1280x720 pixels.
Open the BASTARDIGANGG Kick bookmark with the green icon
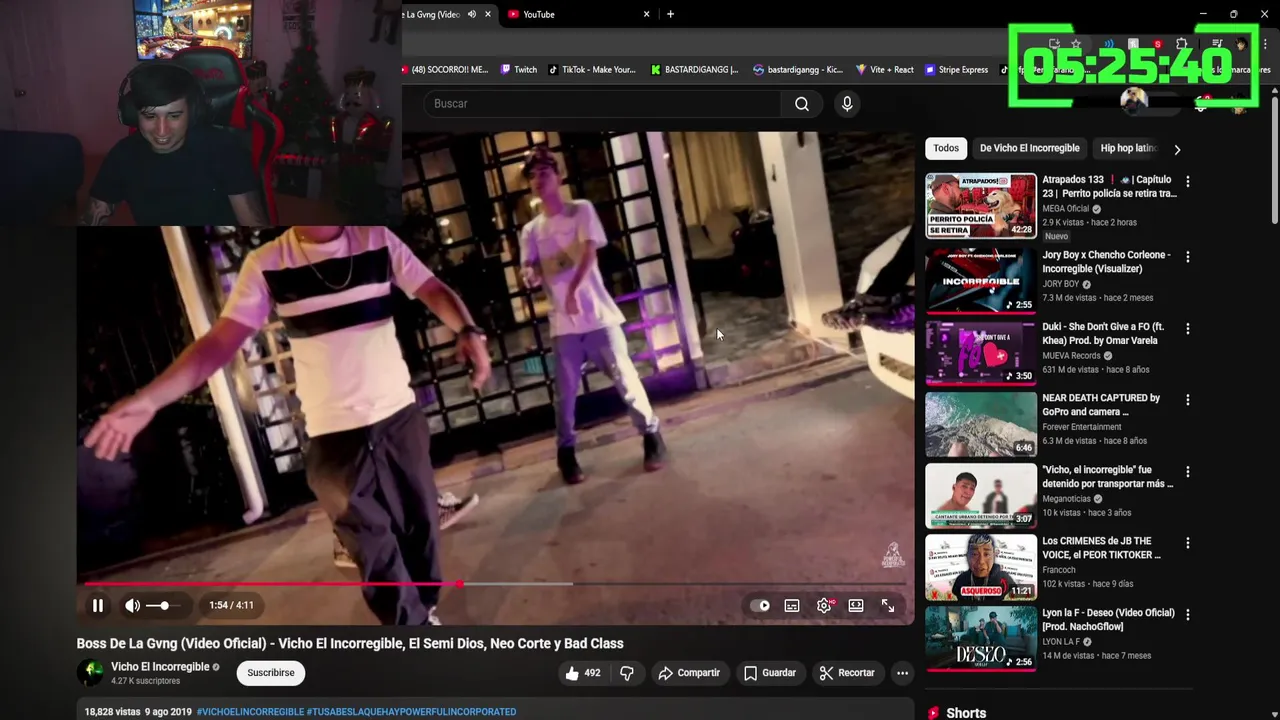coord(694,70)
